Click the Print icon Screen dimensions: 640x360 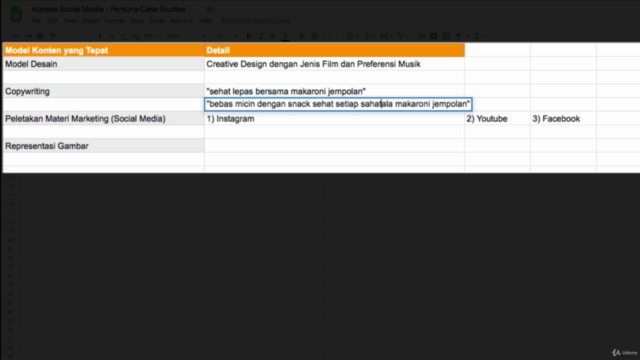pyautogui.click(x=40, y=36)
